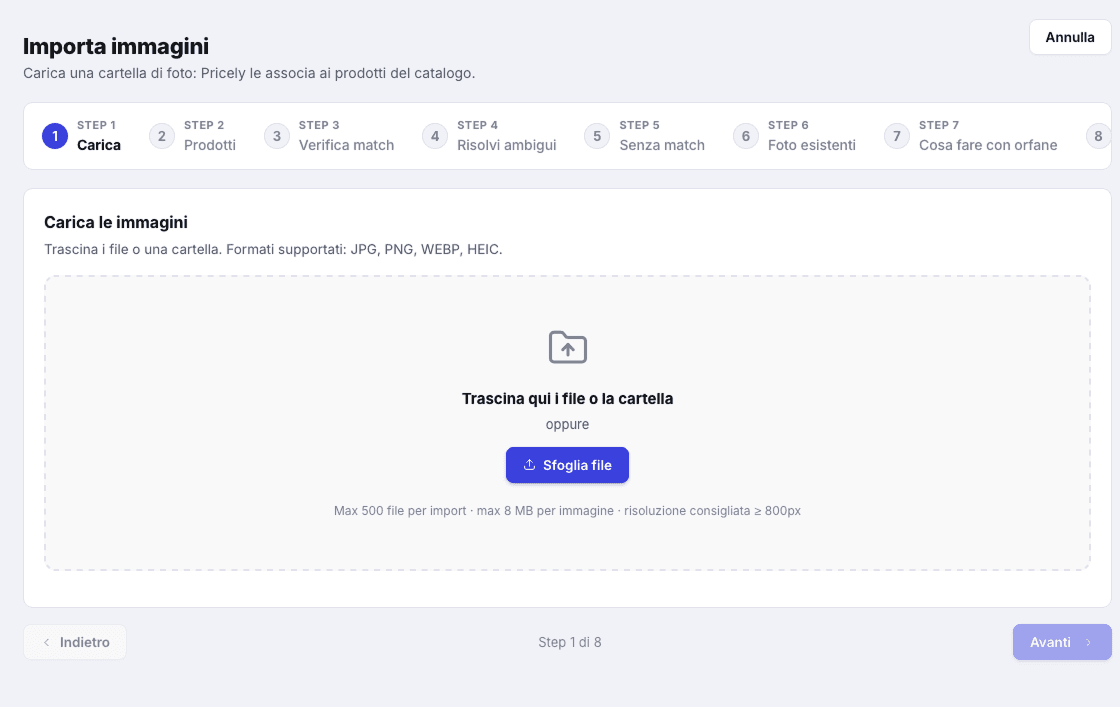Open the Foto esistenti step
Image resolution: width=1120 pixels, height=707 pixels.
point(794,136)
